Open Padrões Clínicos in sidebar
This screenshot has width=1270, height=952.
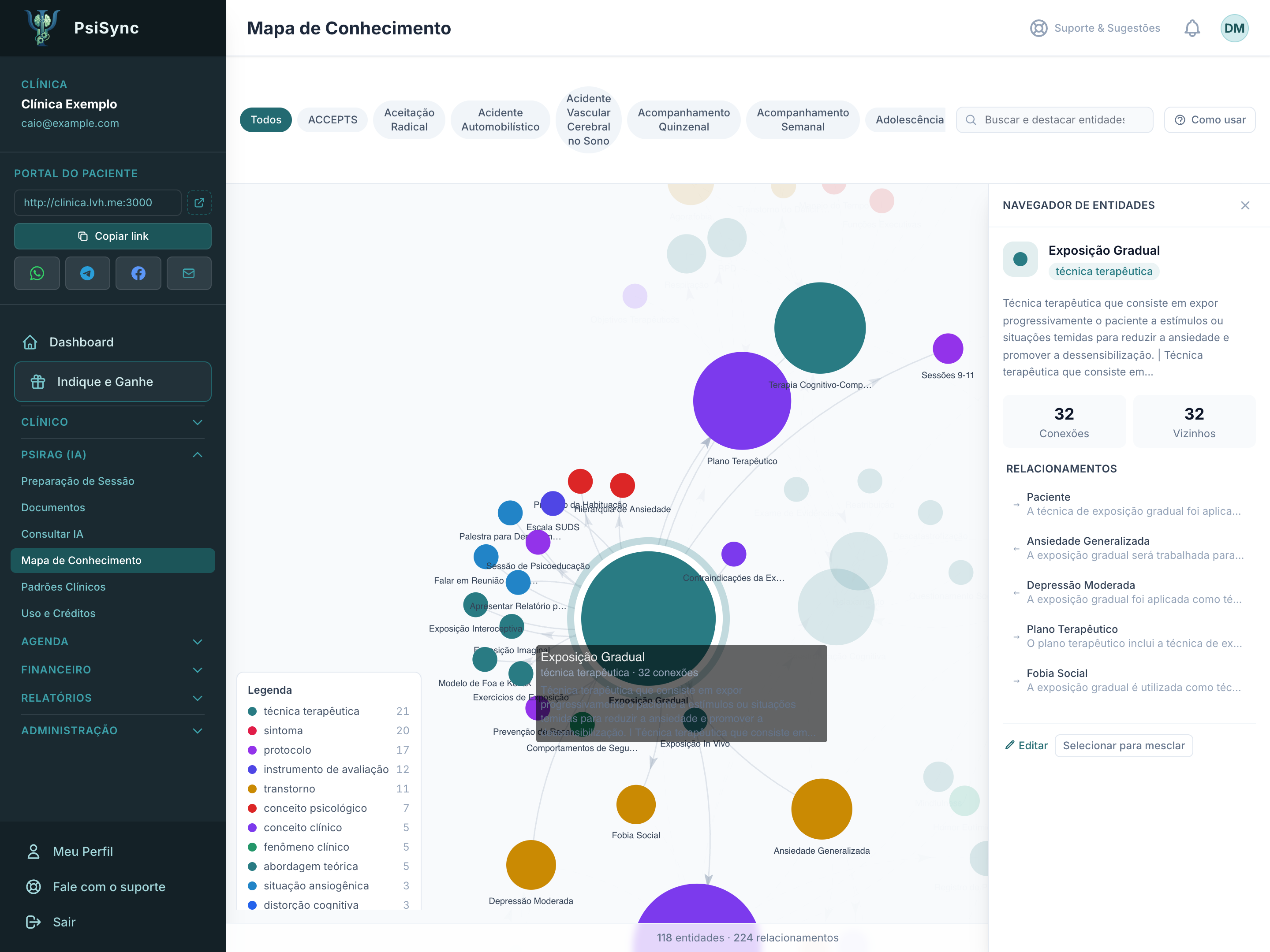(63, 587)
